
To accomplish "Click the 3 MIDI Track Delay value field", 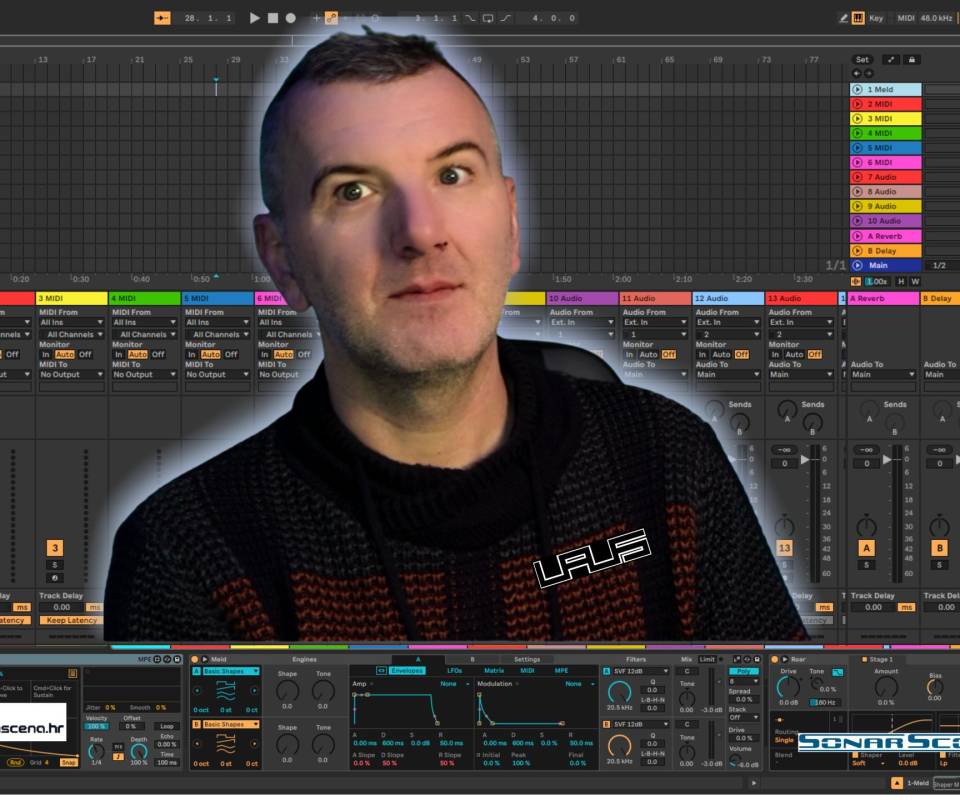I will 62,607.
